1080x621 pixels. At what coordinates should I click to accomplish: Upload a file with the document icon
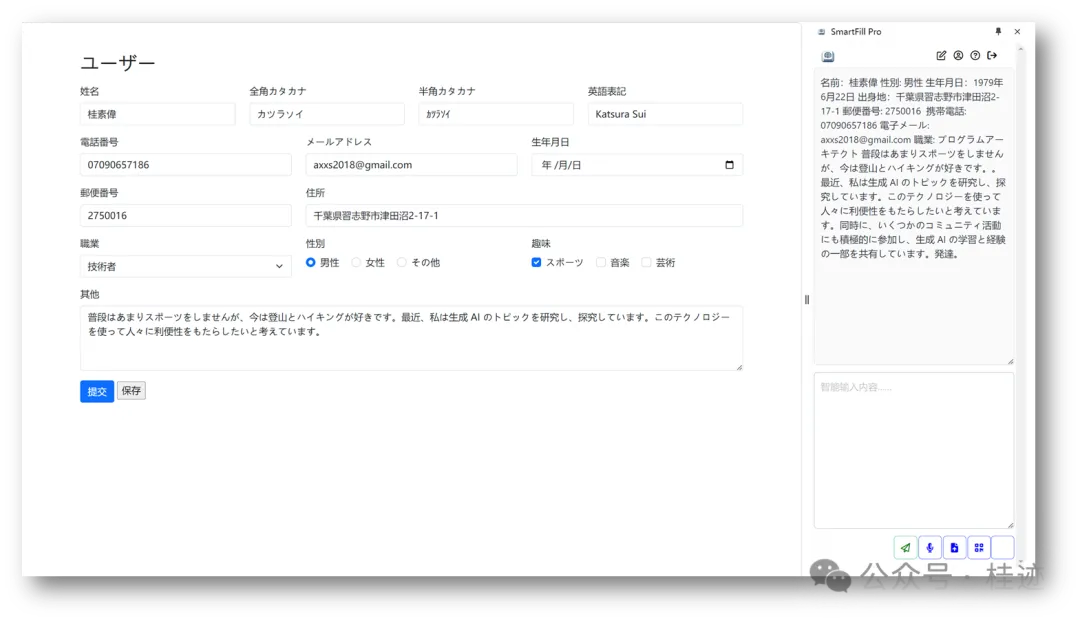[954, 548]
